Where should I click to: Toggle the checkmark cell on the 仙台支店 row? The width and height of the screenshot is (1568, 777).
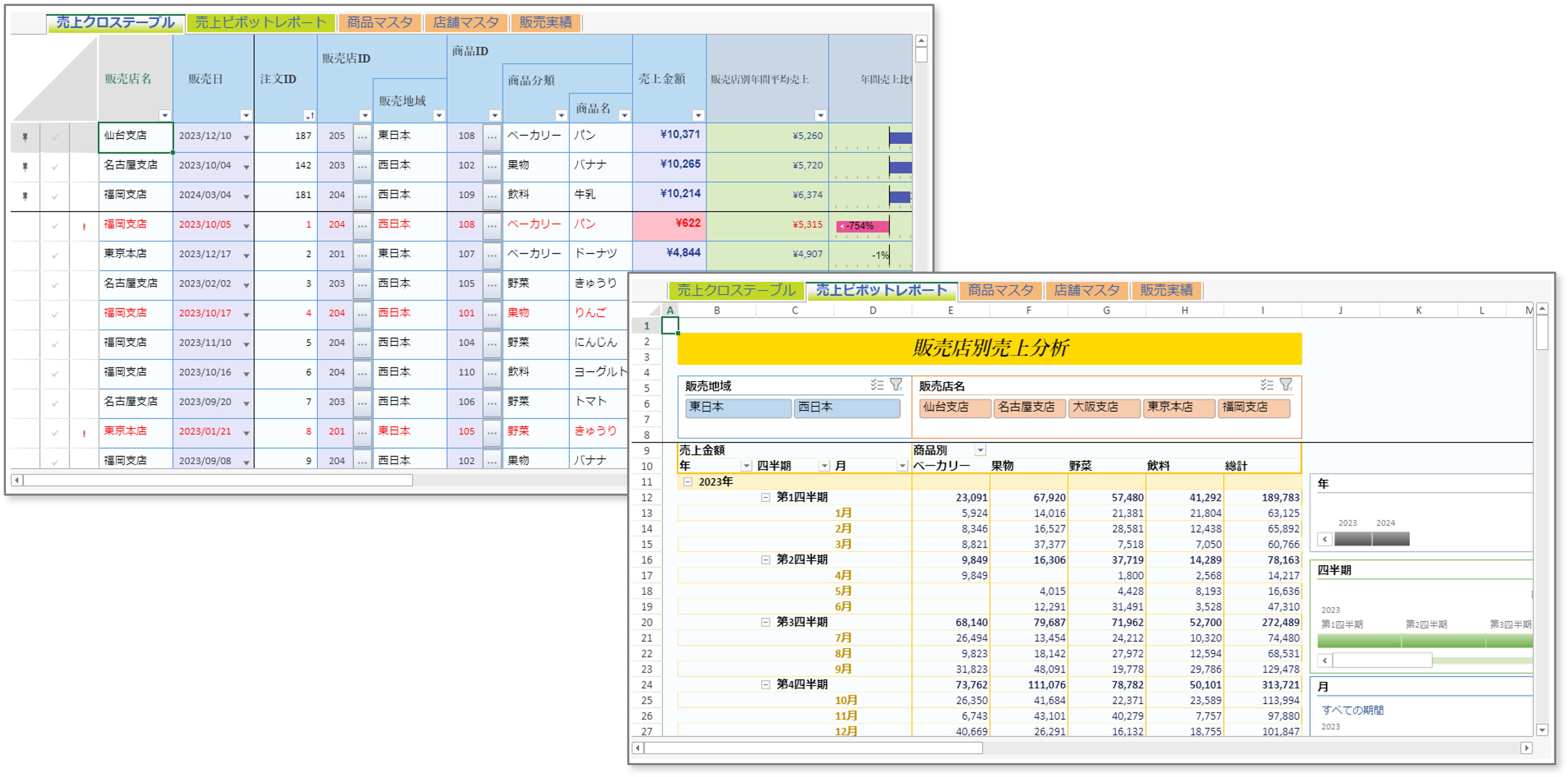(55, 137)
